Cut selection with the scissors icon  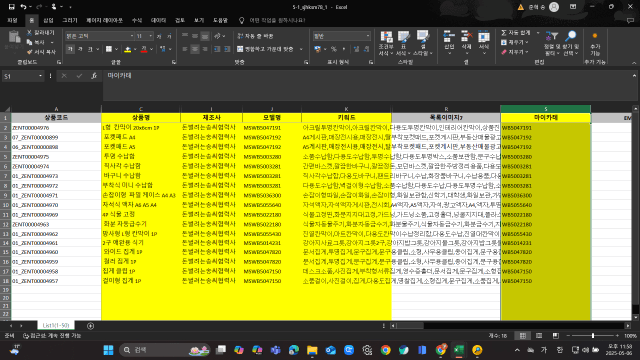tap(29, 32)
